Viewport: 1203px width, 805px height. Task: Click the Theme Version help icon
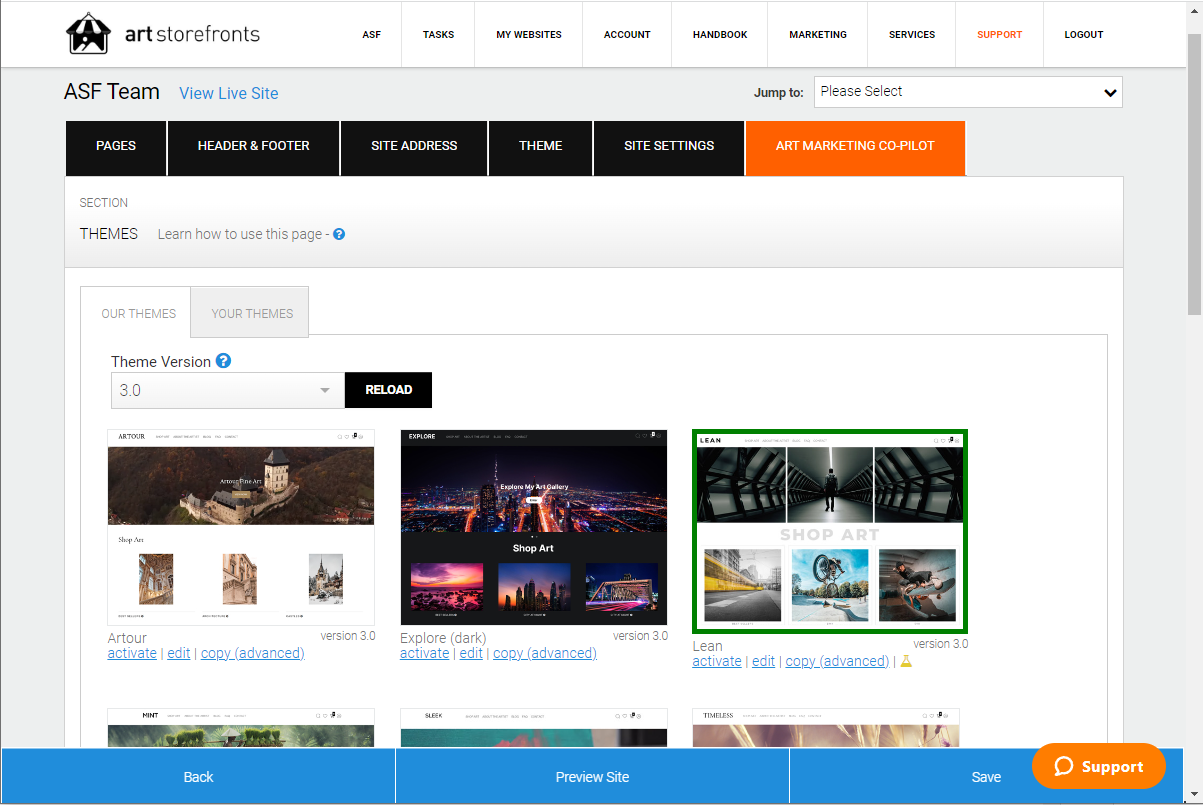224,361
